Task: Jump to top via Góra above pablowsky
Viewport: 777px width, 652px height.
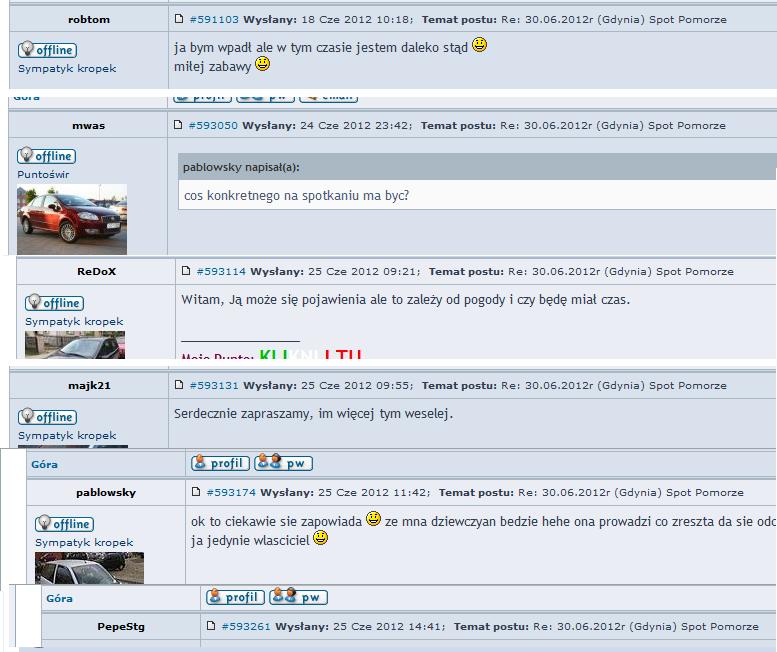Action: click(x=44, y=464)
